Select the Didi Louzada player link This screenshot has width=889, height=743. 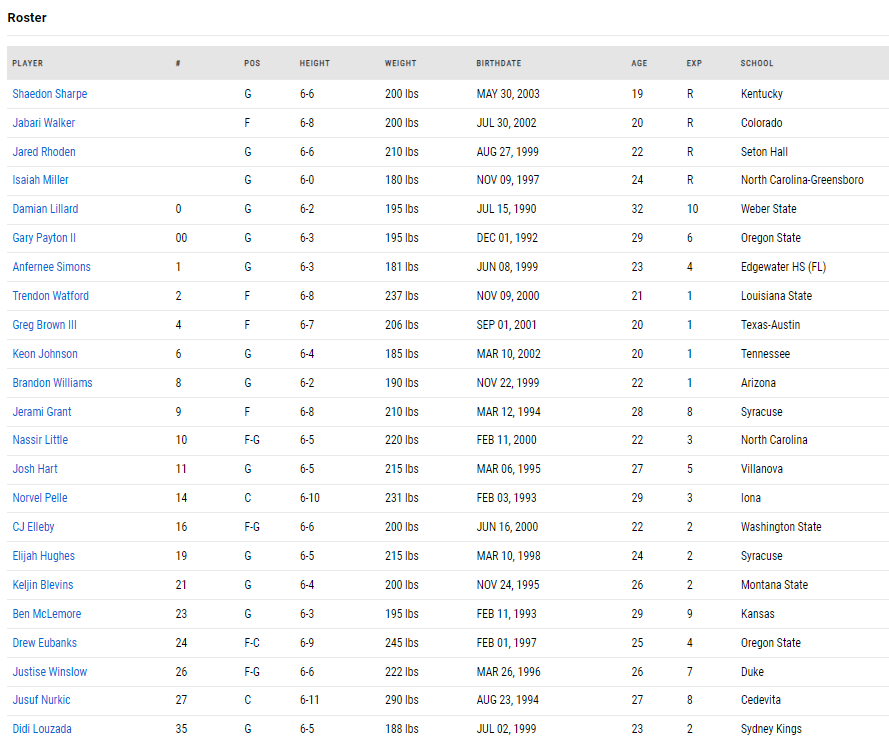click(x=42, y=729)
